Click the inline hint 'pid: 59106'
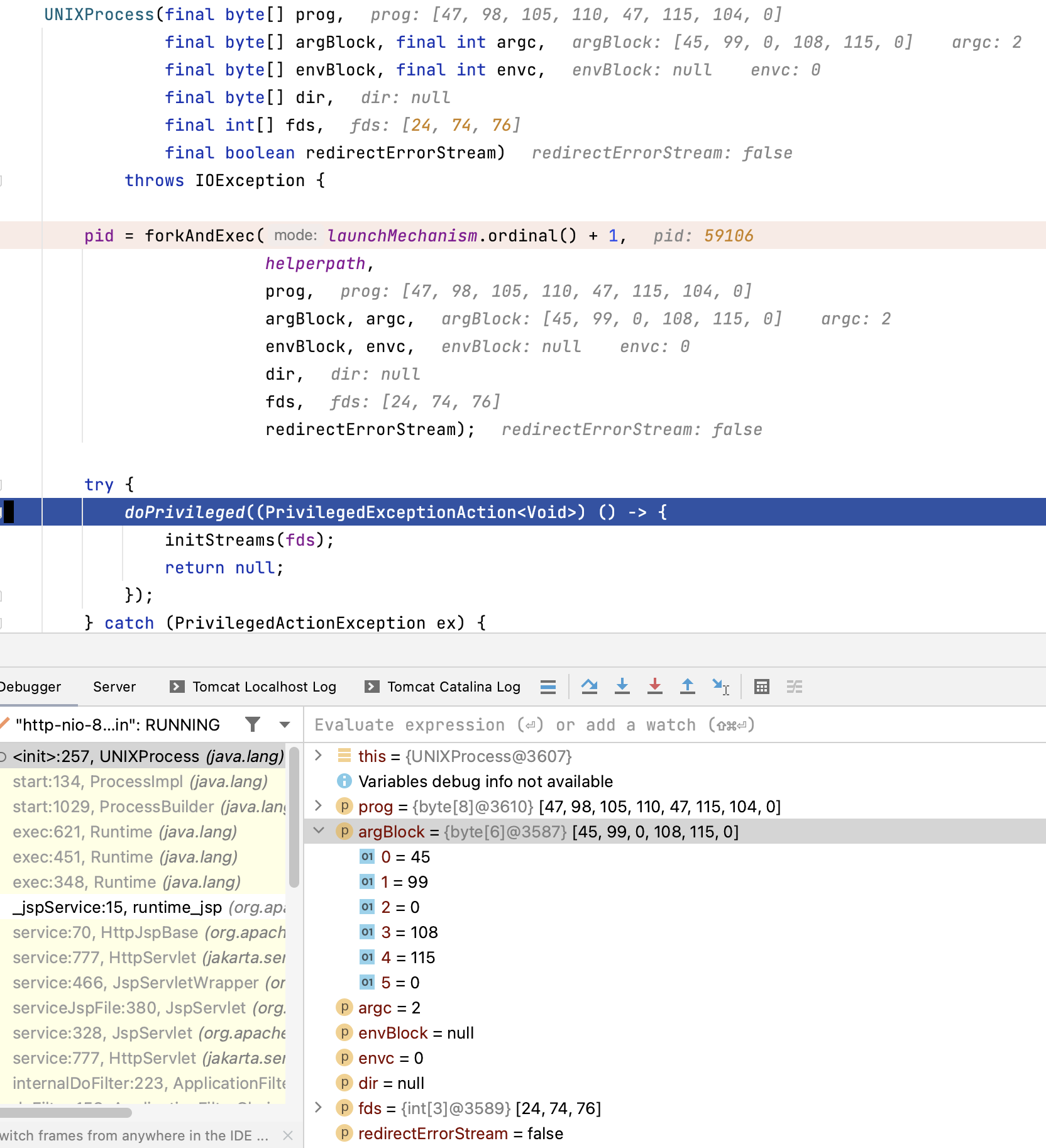The image size is (1046, 1148). point(703,236)
